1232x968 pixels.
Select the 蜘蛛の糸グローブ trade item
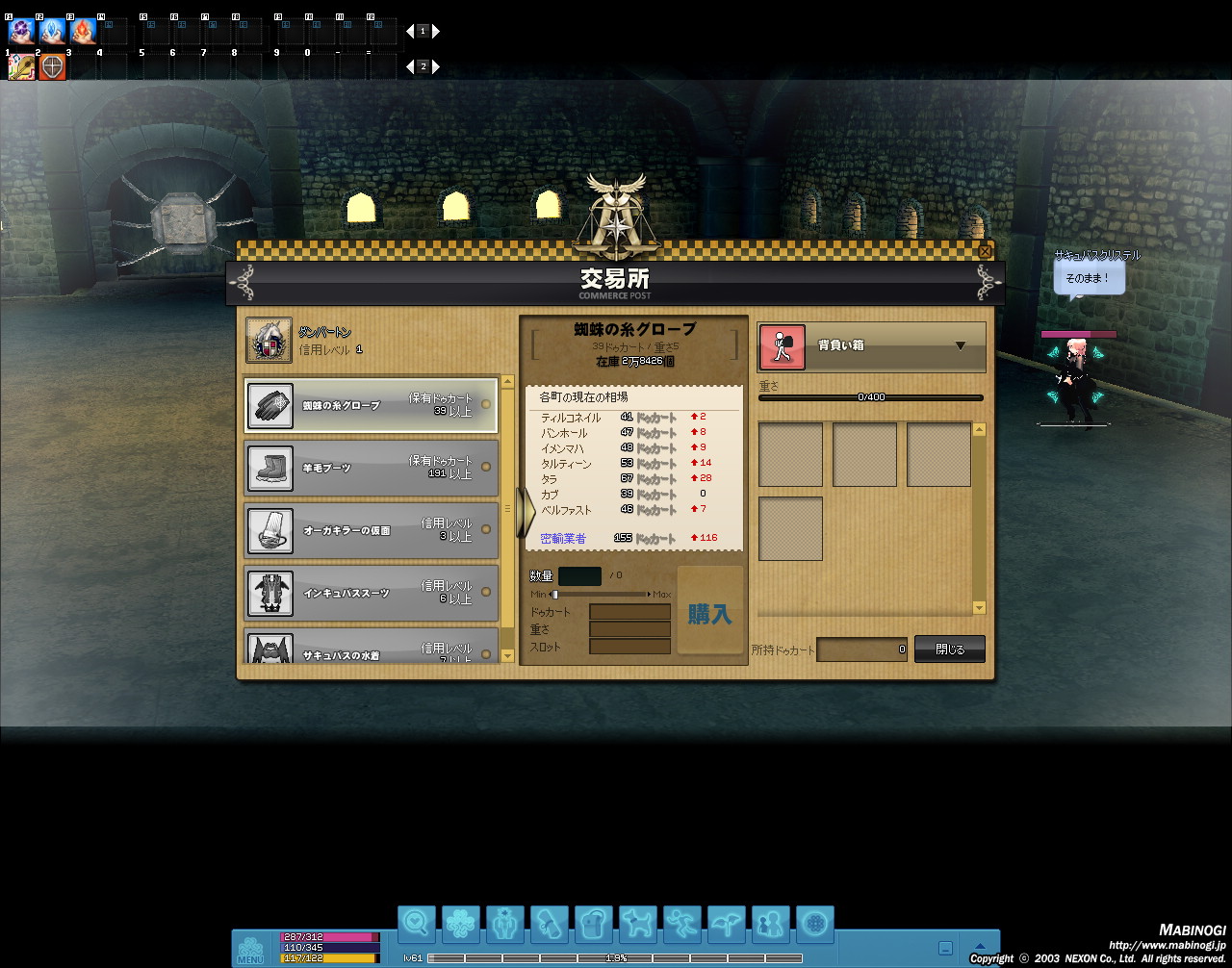[371, 405]
